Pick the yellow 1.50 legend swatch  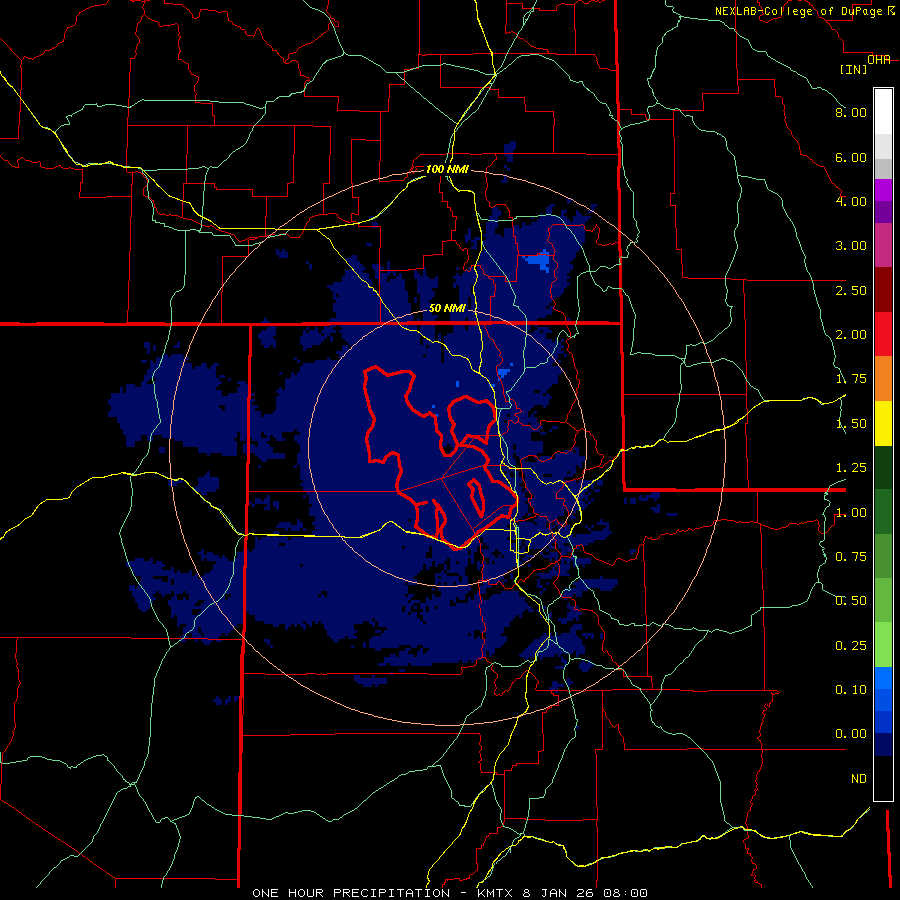click(x=883, y=423)
